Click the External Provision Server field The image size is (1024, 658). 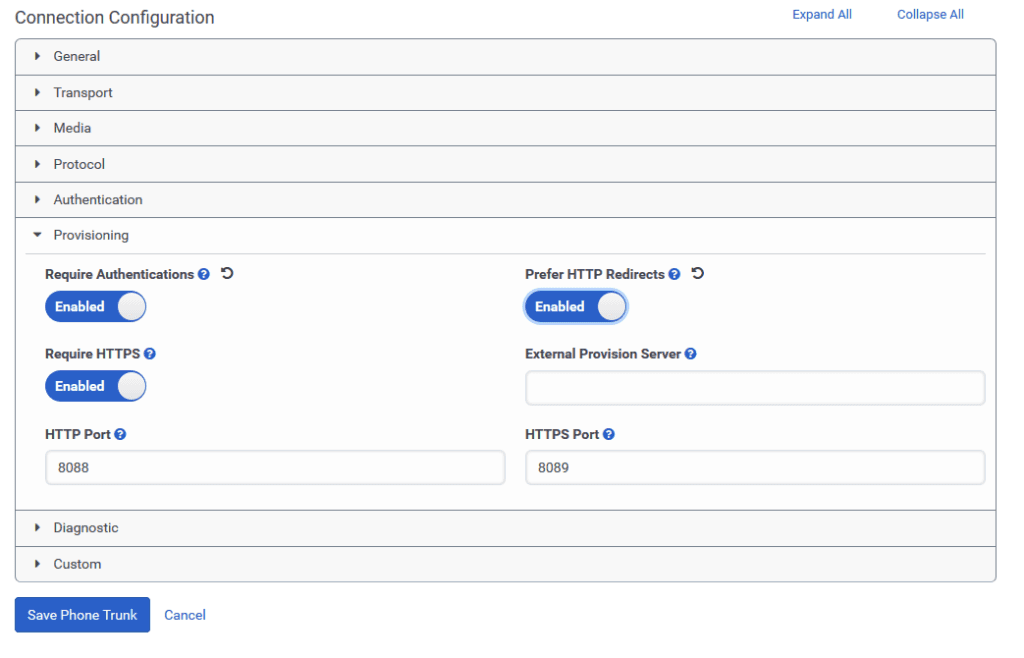[755, 388]
